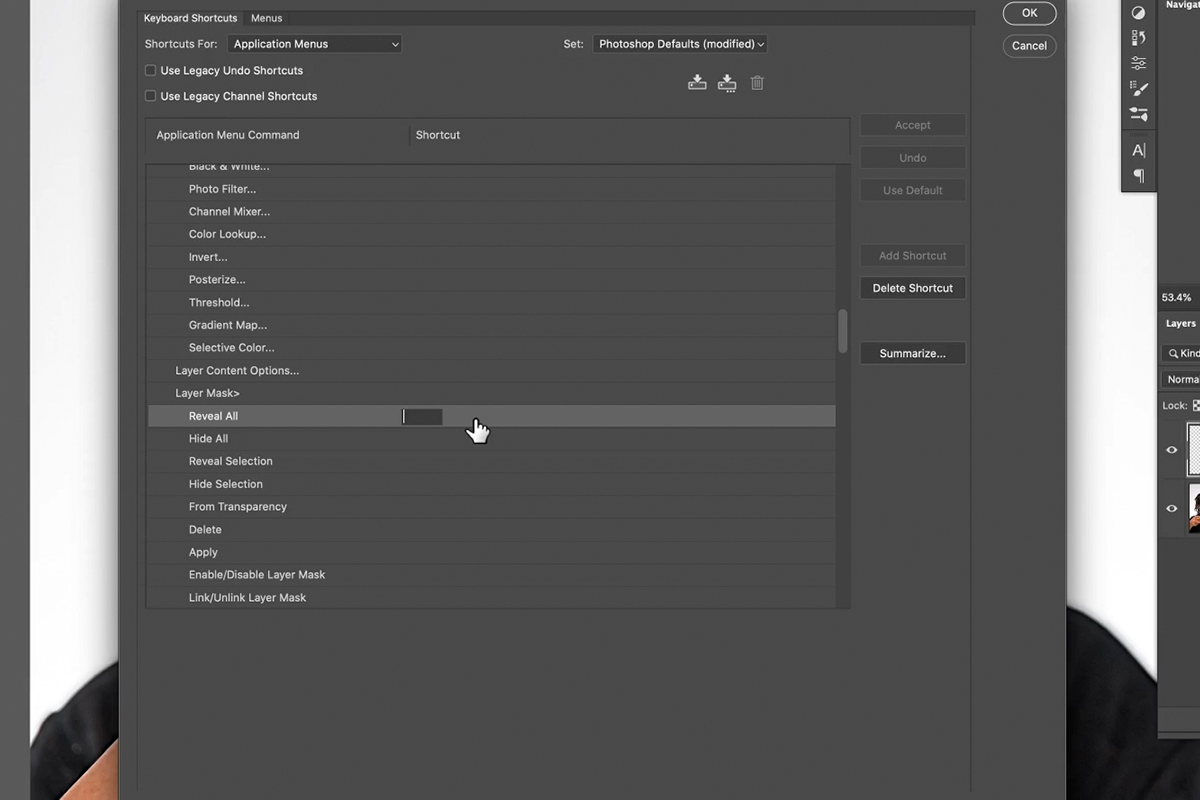Open the Shortcuts For dropdown
The image size is (1200, 800).
pos(314,43)
